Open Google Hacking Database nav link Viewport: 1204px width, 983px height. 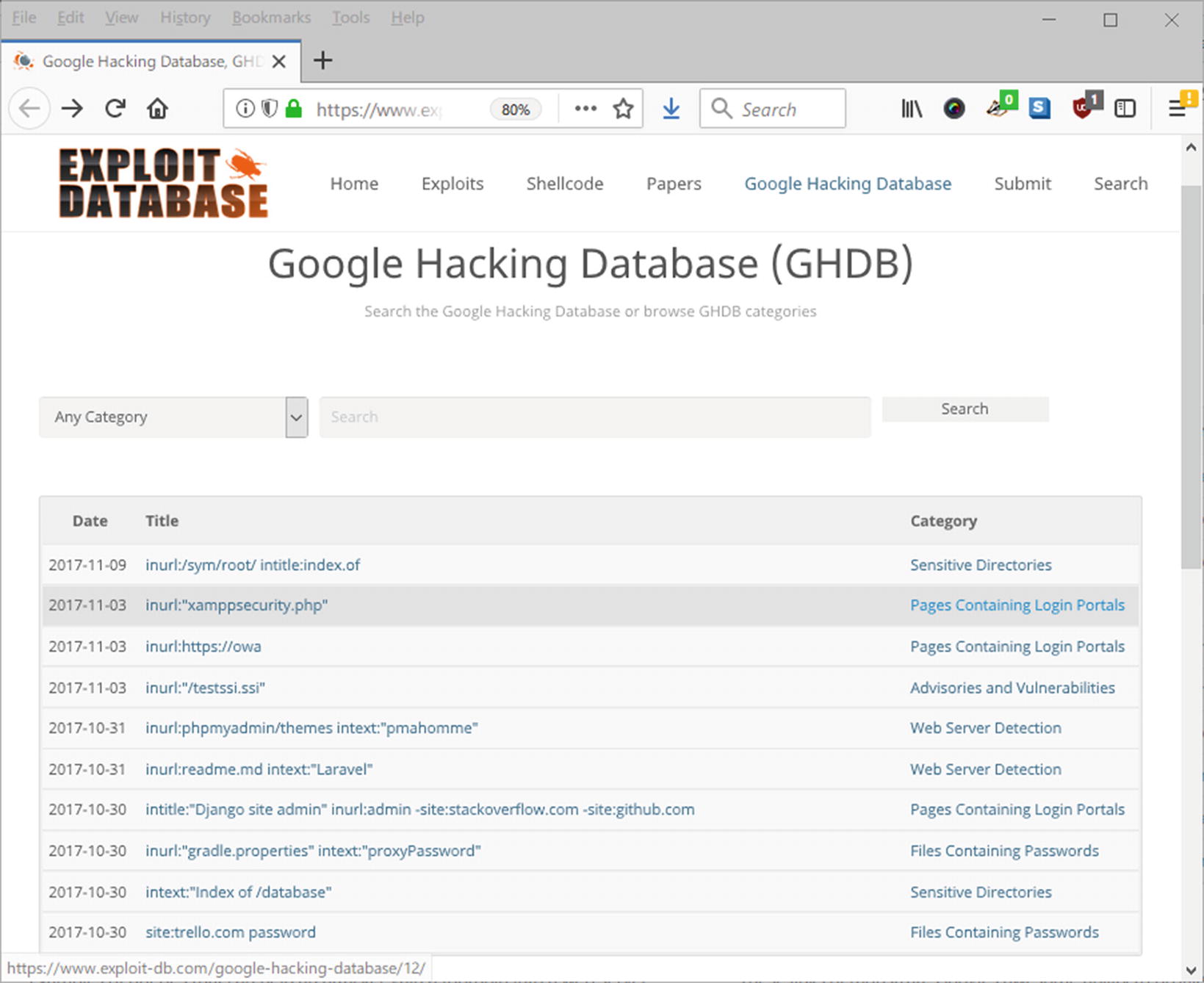848,184
